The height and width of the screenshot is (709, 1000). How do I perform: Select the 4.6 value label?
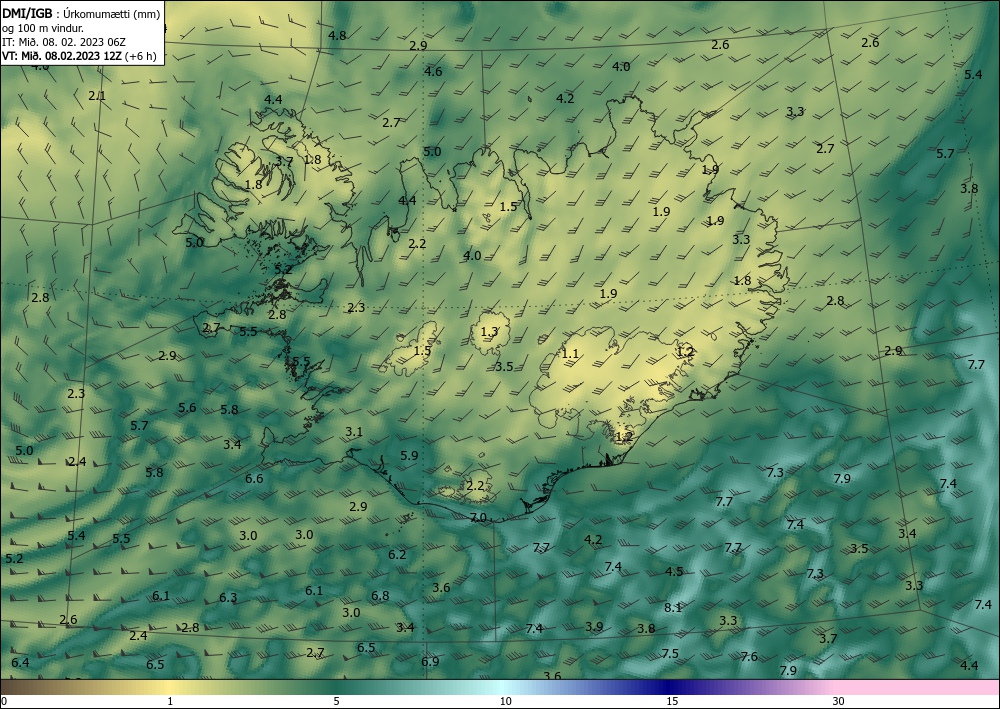tap(433, 71)
